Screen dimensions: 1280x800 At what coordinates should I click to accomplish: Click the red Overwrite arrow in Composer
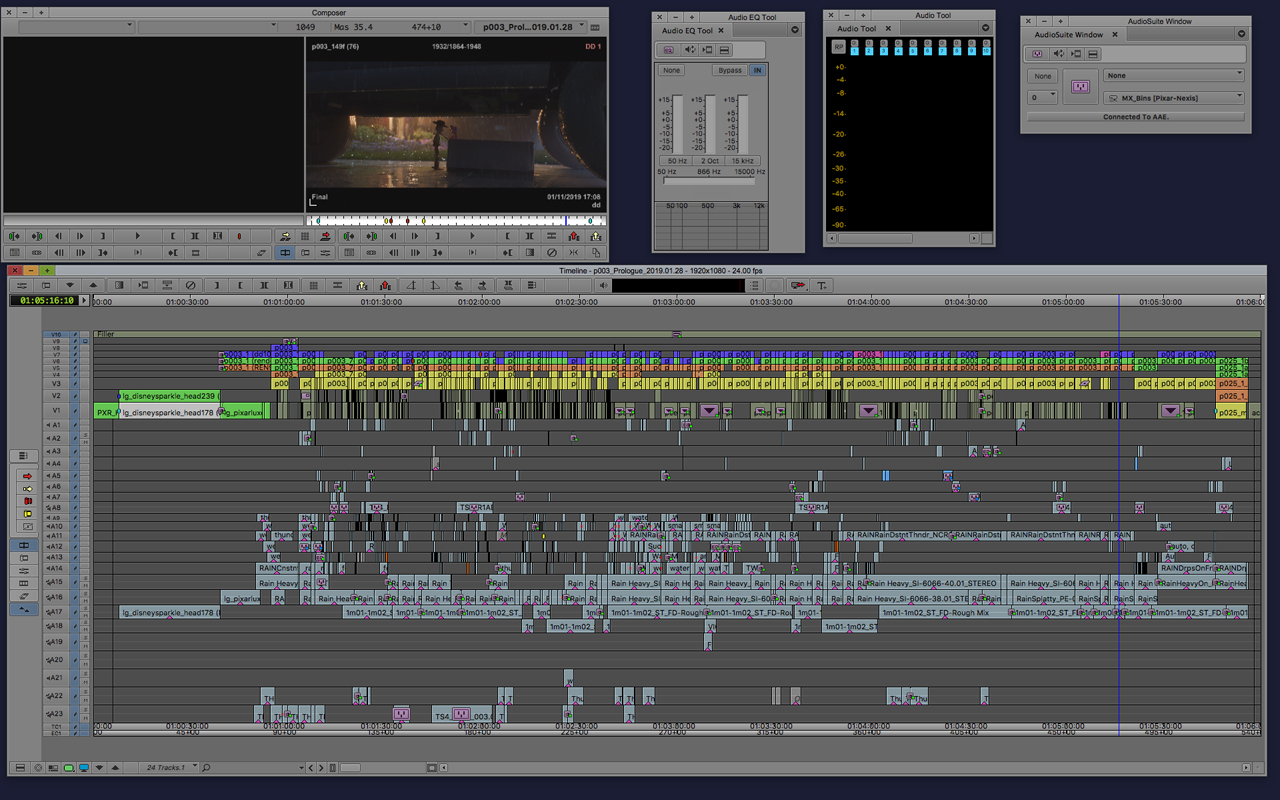[325, 236]
